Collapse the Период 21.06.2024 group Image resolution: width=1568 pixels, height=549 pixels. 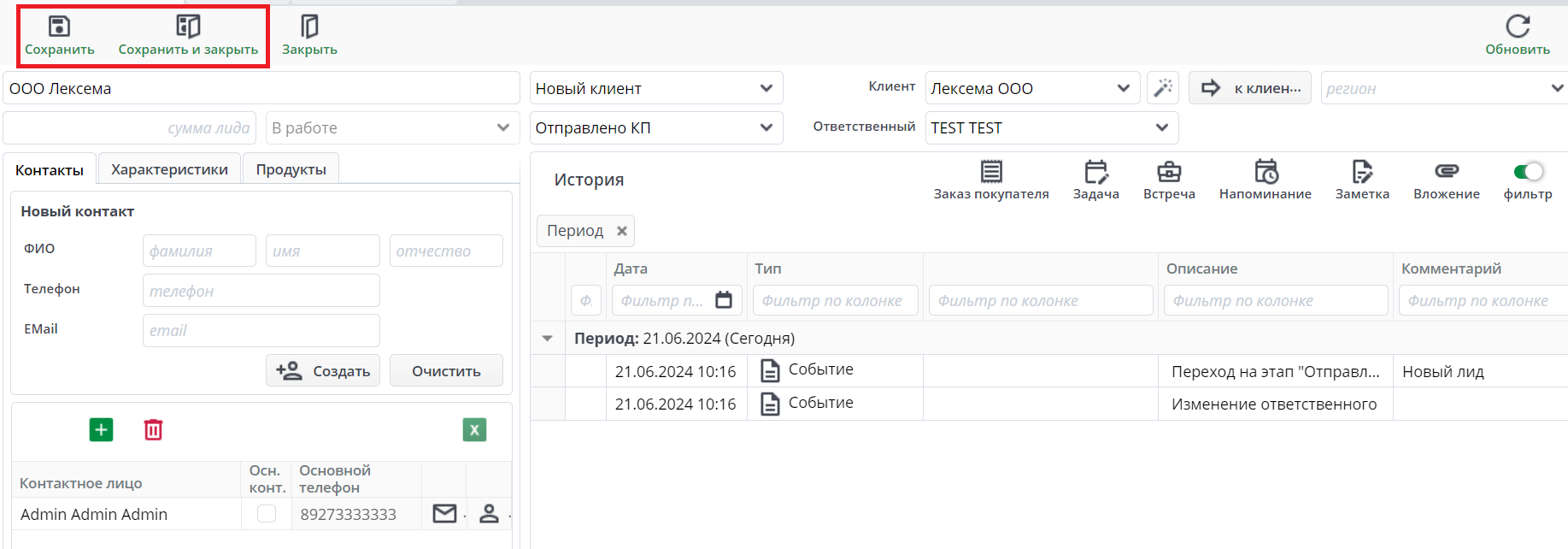548,339
